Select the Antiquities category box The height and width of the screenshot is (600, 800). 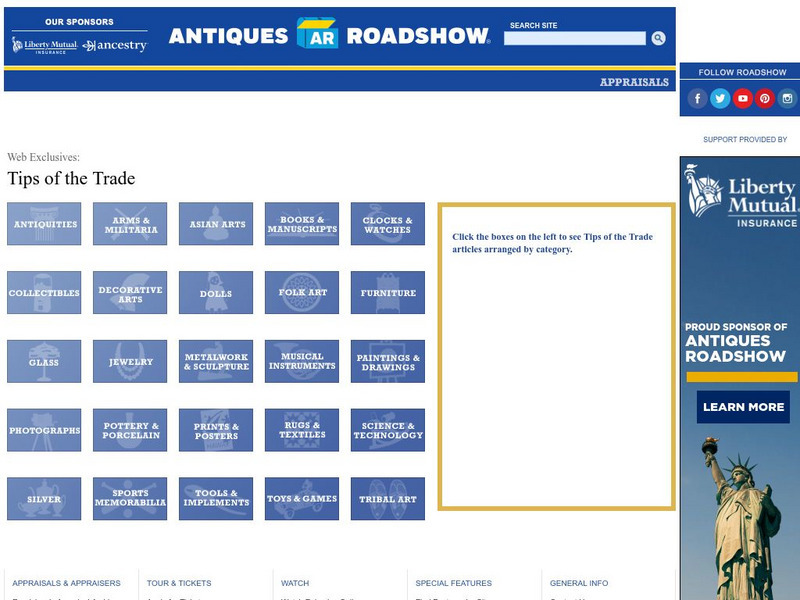click(x=44, y=223)
